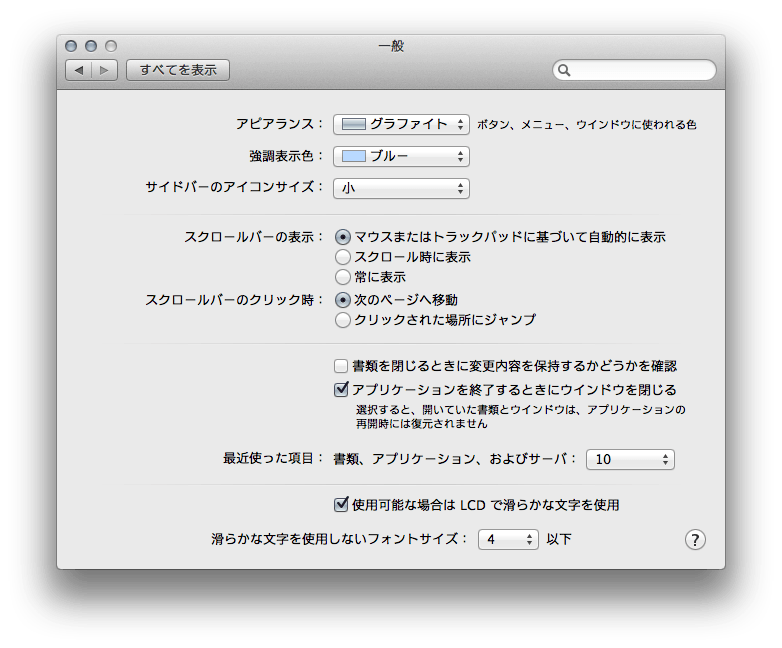Screen dimensions: 782x648
Task: Click the blue swatch in 強調表示色
Action: [354, 156]
